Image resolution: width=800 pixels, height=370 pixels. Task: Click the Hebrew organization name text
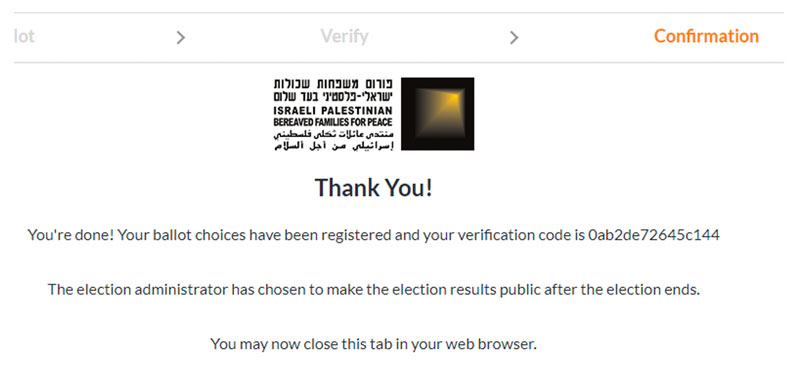pos(333,89)
